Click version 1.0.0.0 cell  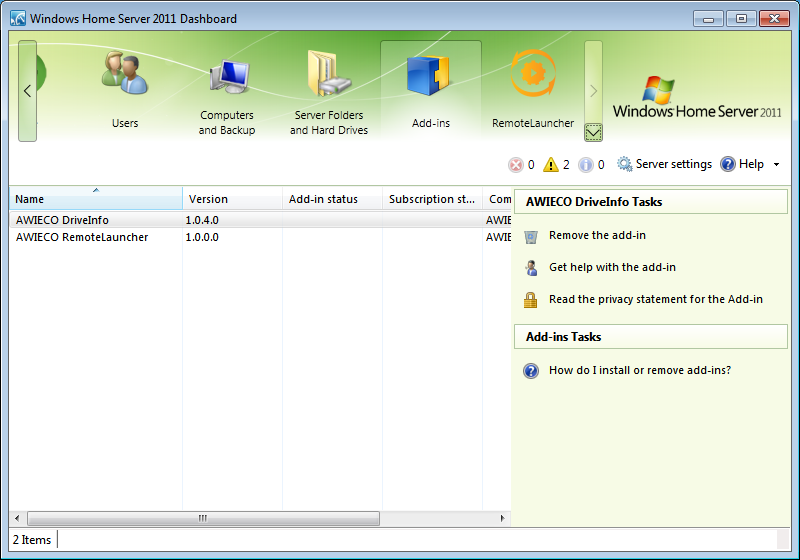click(202, 237)
